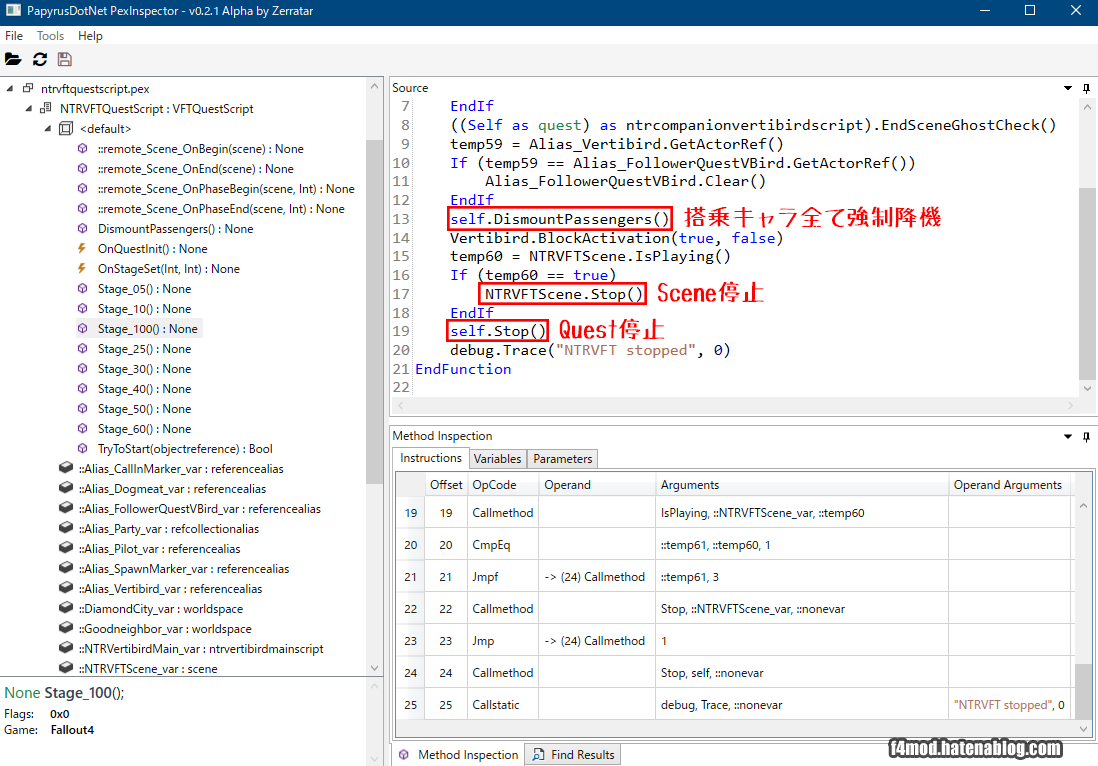
Task: Click the save disk toolbar icon
Action: point(64,60)
